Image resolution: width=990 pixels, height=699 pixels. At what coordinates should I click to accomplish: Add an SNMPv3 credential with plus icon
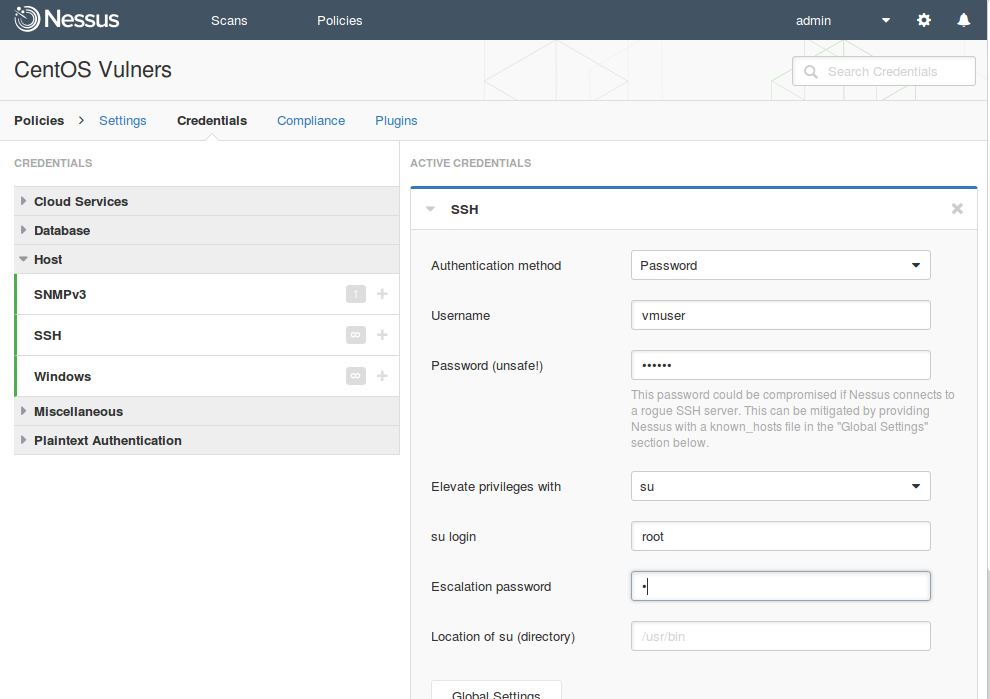click(382, 294)
